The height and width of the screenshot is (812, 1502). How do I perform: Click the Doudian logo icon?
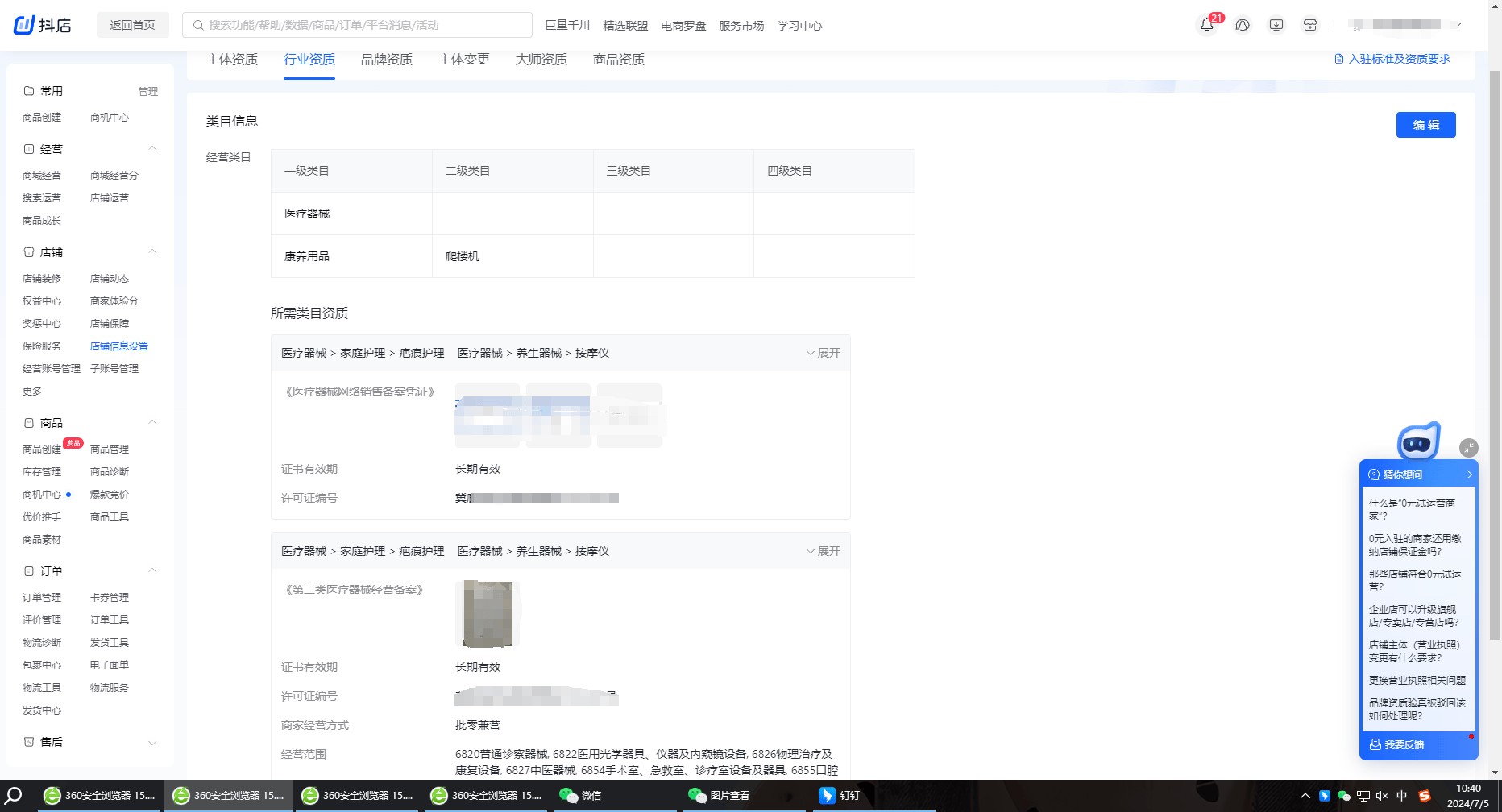tap(24, 25)
